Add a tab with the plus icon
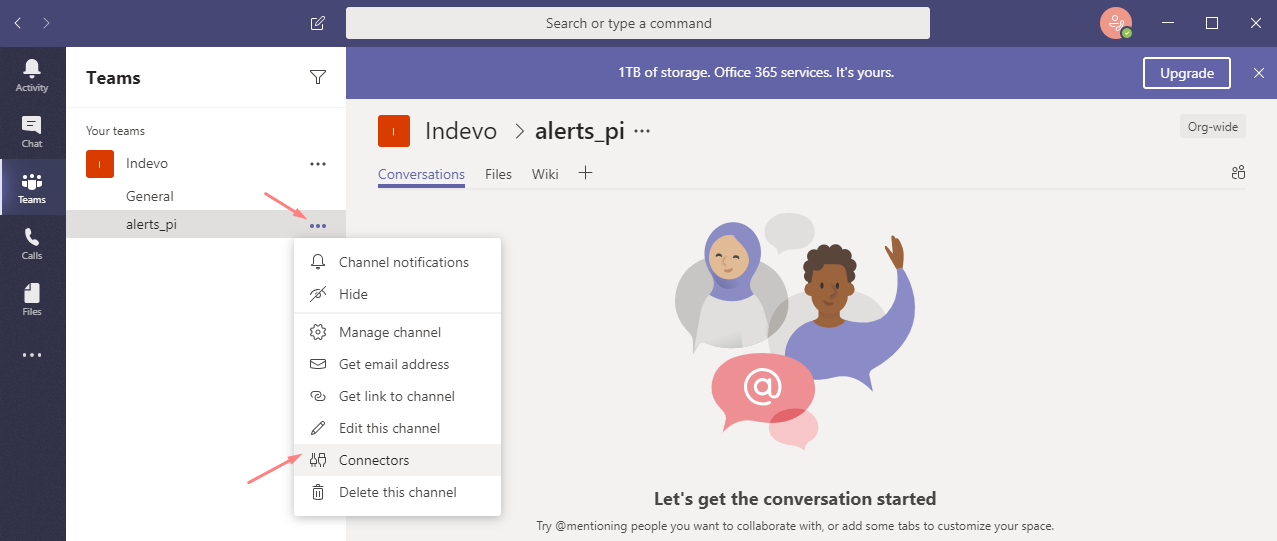The image size is (1277, 541). [586, 173]
